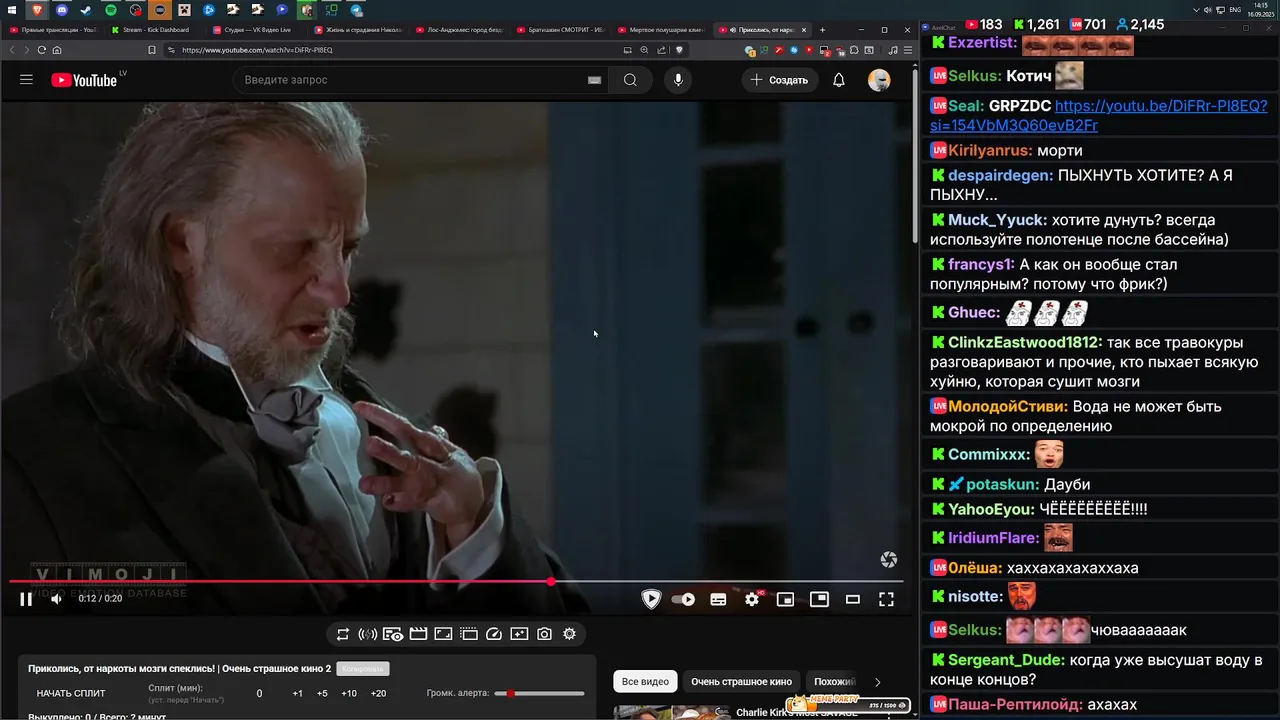
Task: Adjust the Громк. алерта slider
Action: pyautogui.click(x=539, y=693)
